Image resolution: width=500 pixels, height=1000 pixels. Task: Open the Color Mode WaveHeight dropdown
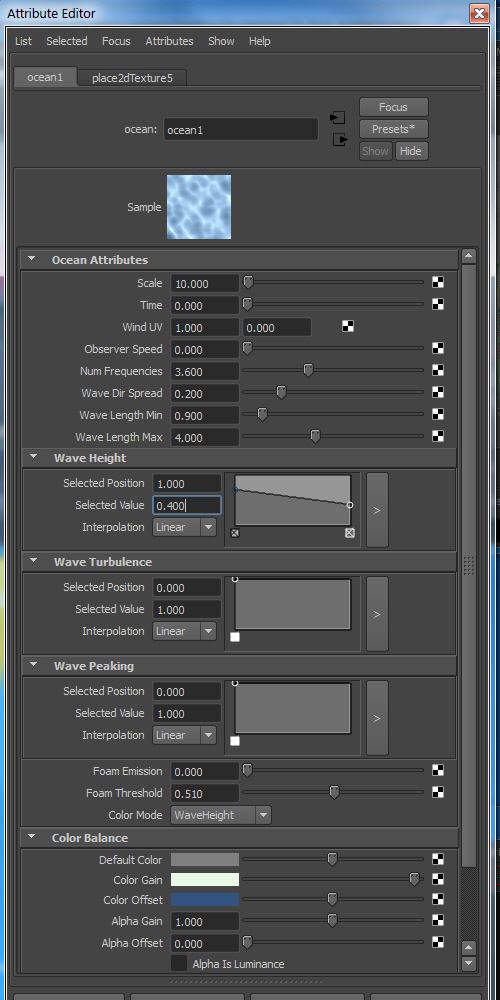click(221, 815)
